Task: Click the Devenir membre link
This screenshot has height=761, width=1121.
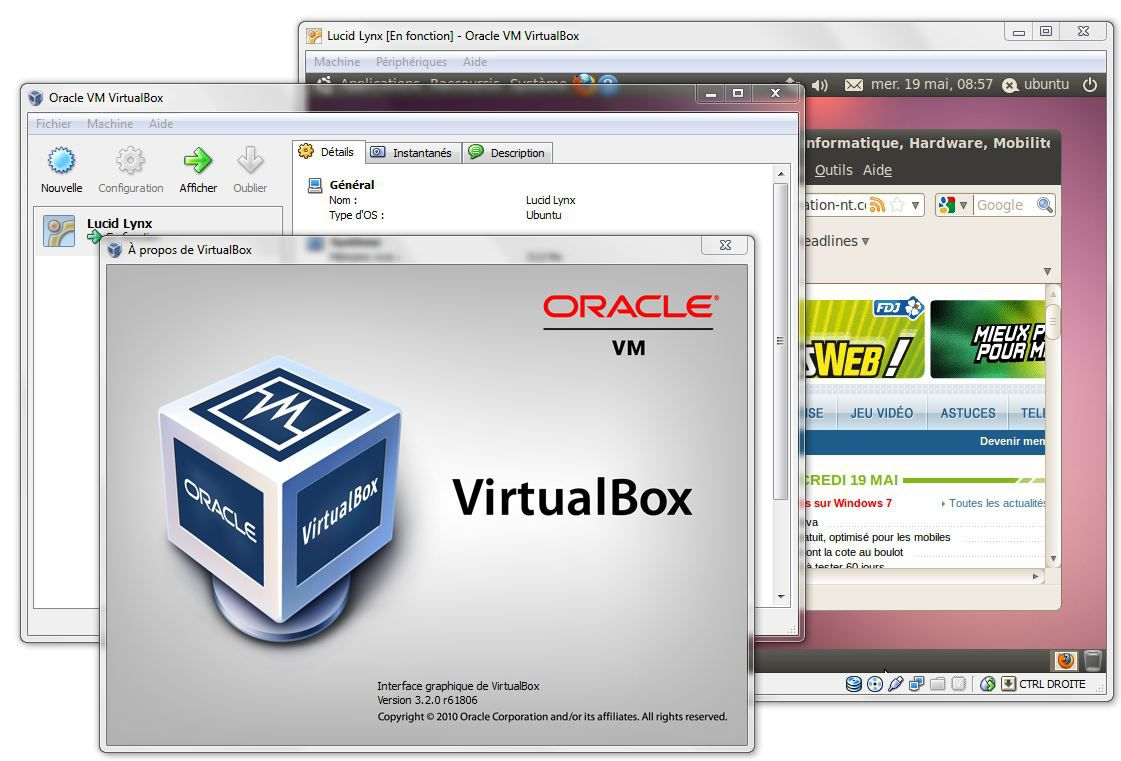Action: click(x=1012, y=441)
